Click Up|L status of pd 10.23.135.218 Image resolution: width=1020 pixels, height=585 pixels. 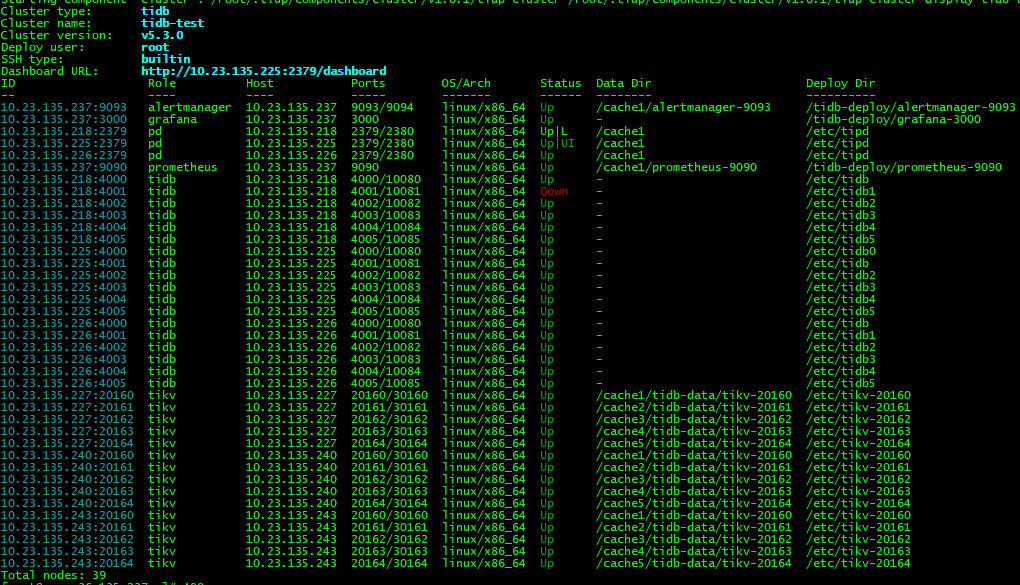tap(554, 131)
